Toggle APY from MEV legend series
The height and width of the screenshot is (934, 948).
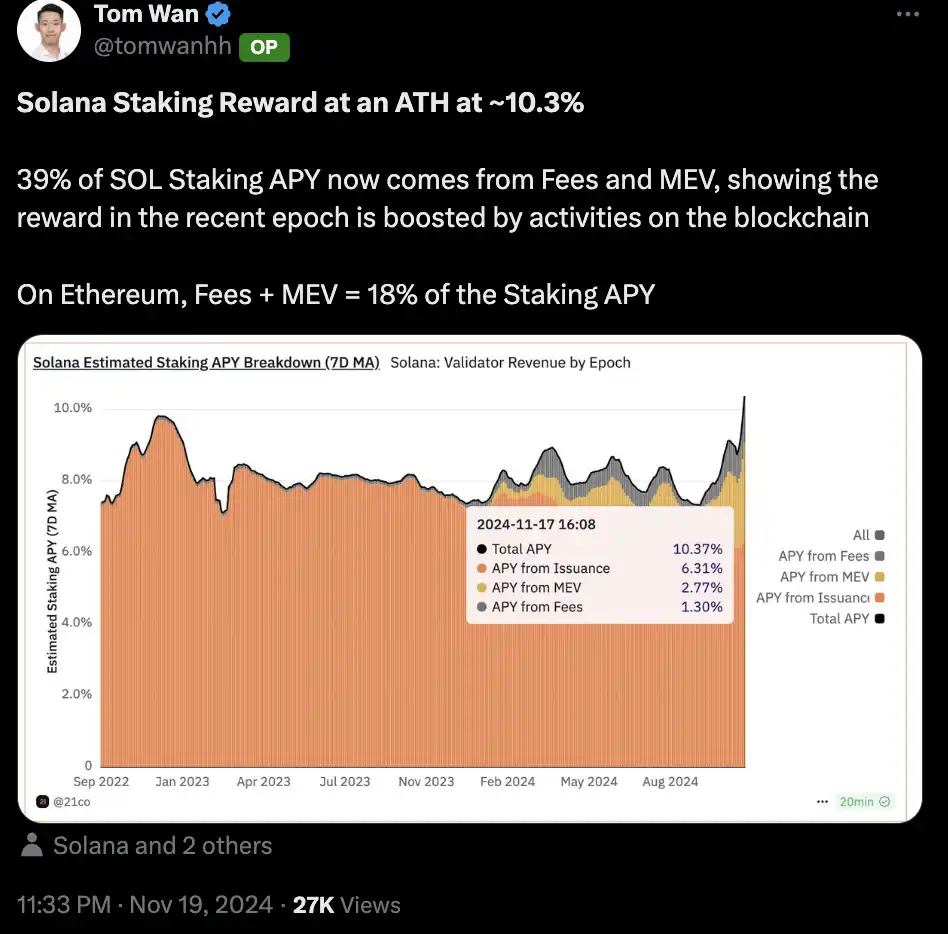(x=832, y=577)
